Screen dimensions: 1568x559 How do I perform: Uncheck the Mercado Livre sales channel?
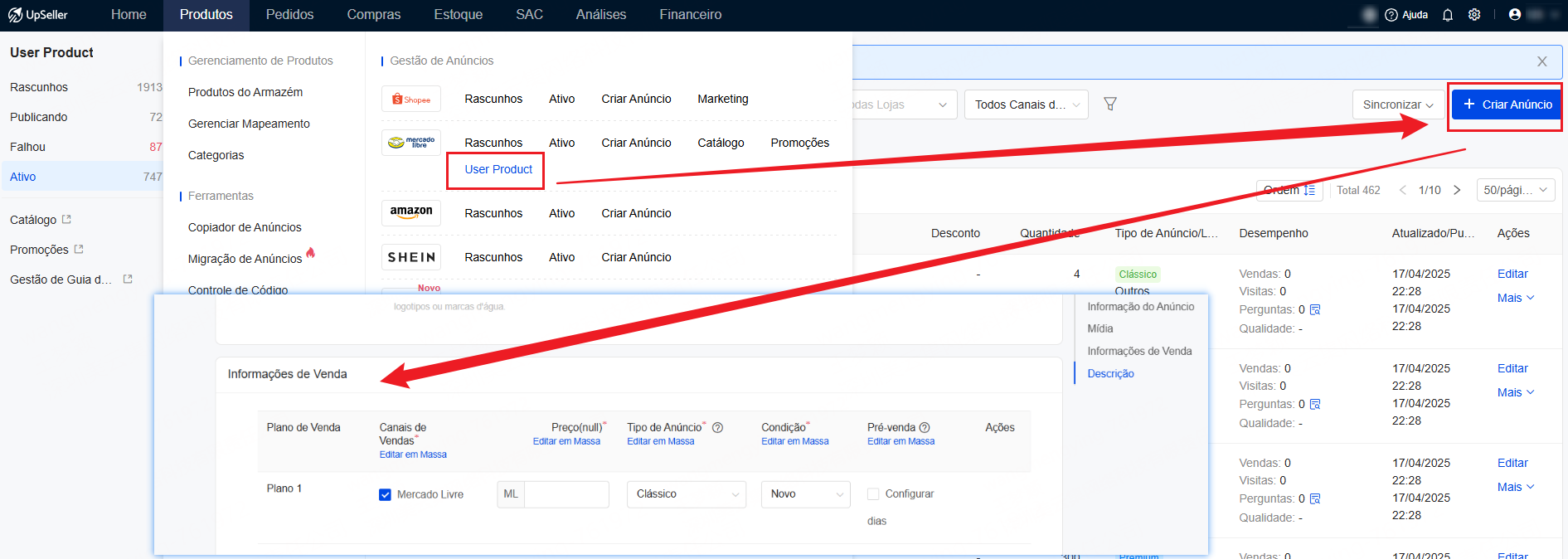[385, 495]
